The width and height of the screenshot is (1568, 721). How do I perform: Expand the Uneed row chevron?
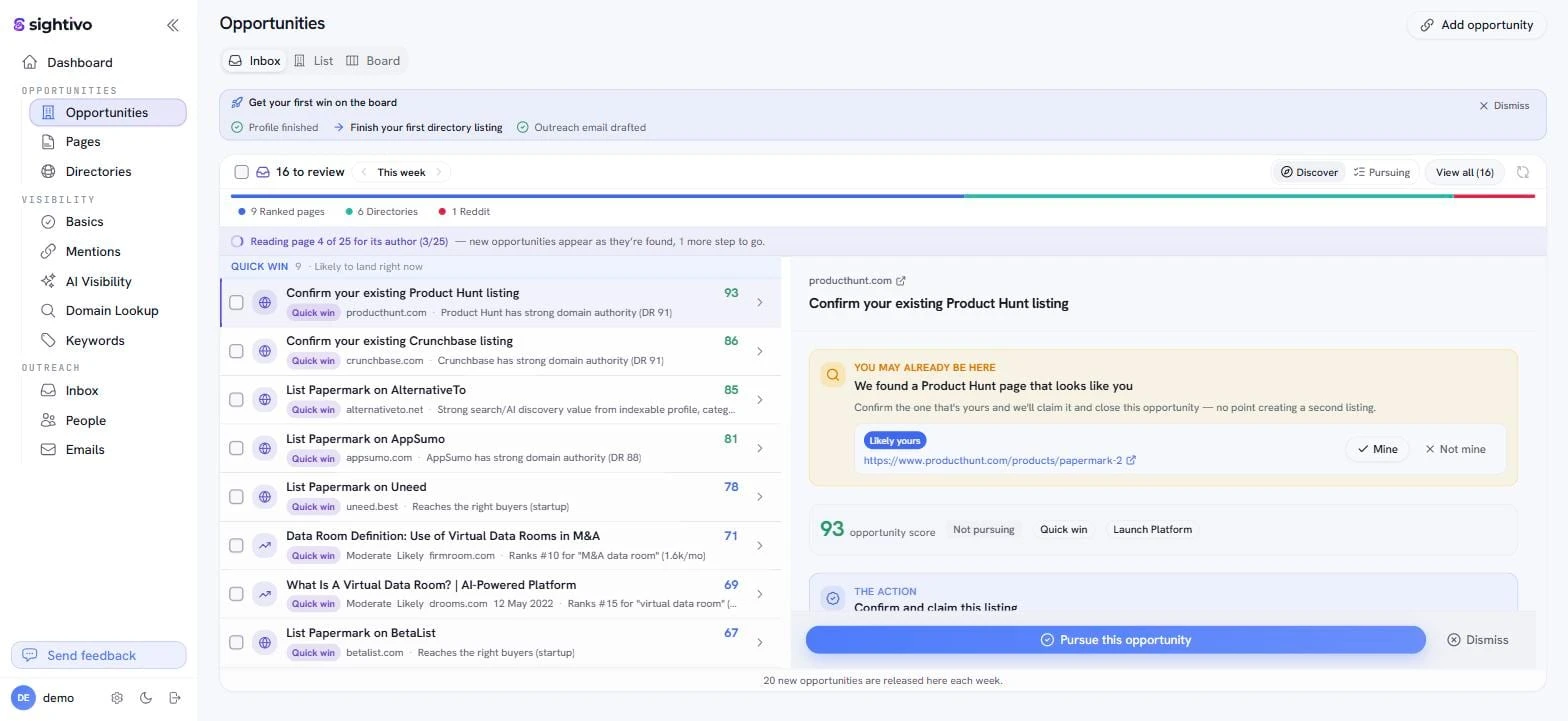click(x=760, y=496)
